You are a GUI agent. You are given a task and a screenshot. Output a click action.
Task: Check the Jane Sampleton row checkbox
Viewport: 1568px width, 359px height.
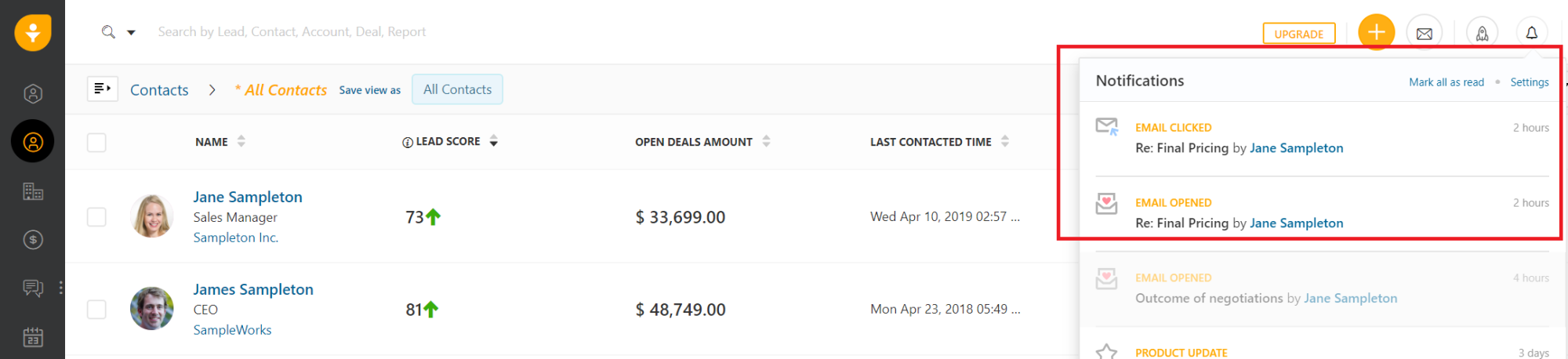(x=96, y=217)
